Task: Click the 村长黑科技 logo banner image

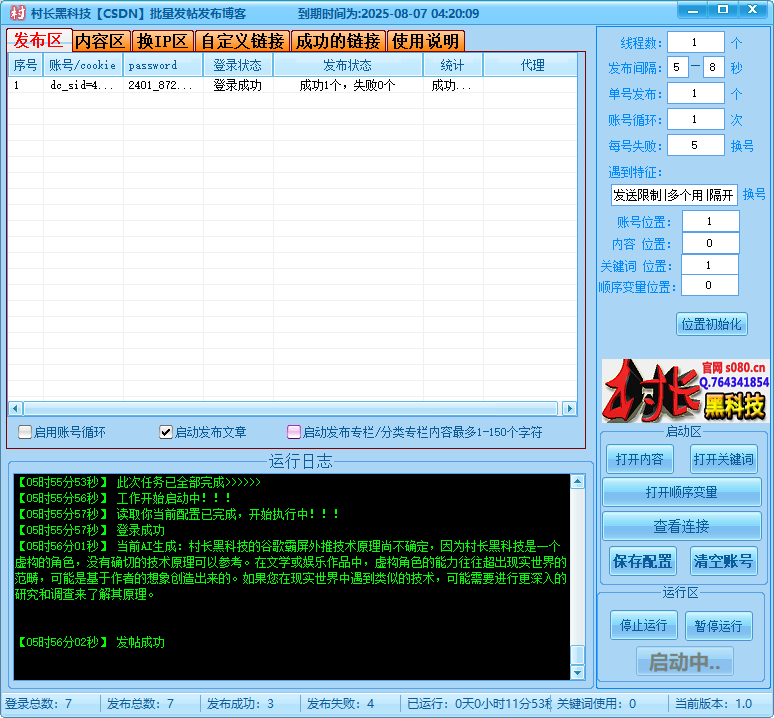Action: [x=685, y=391]
